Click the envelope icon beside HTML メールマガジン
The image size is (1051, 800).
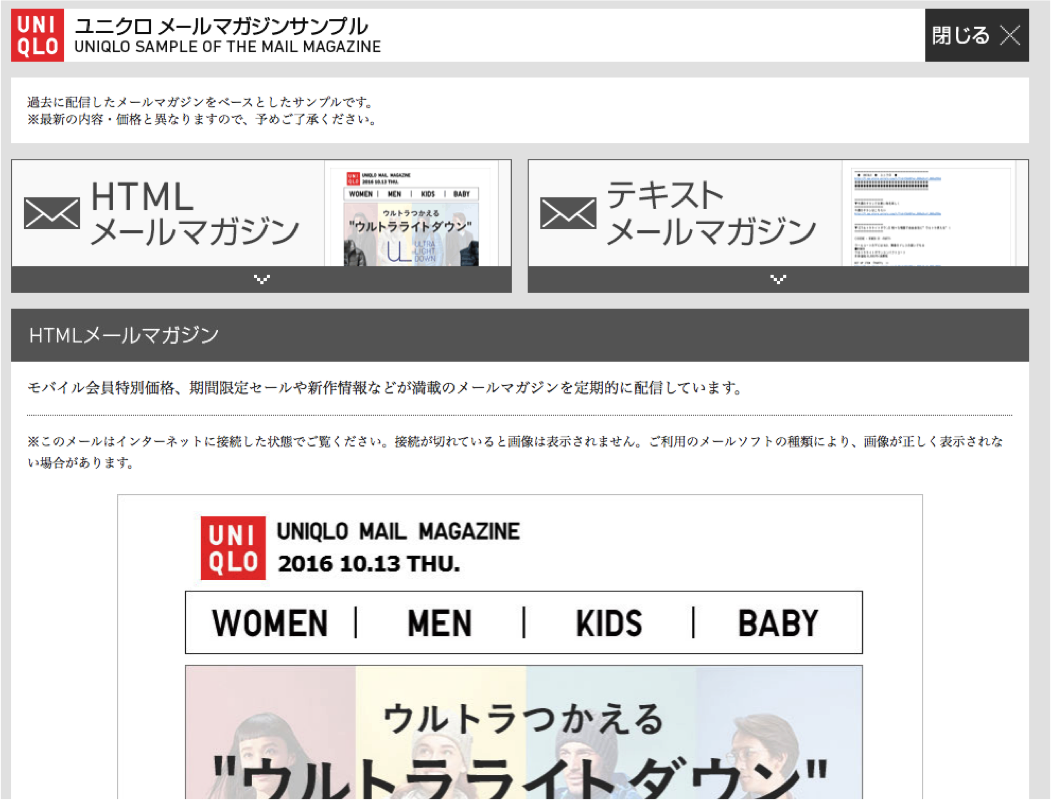(52, 213)
